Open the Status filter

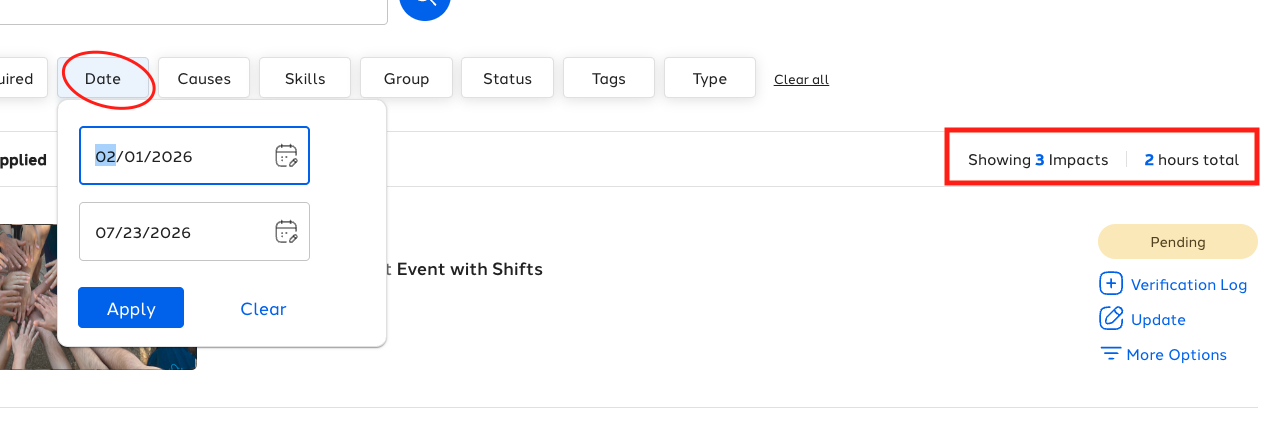507,78
